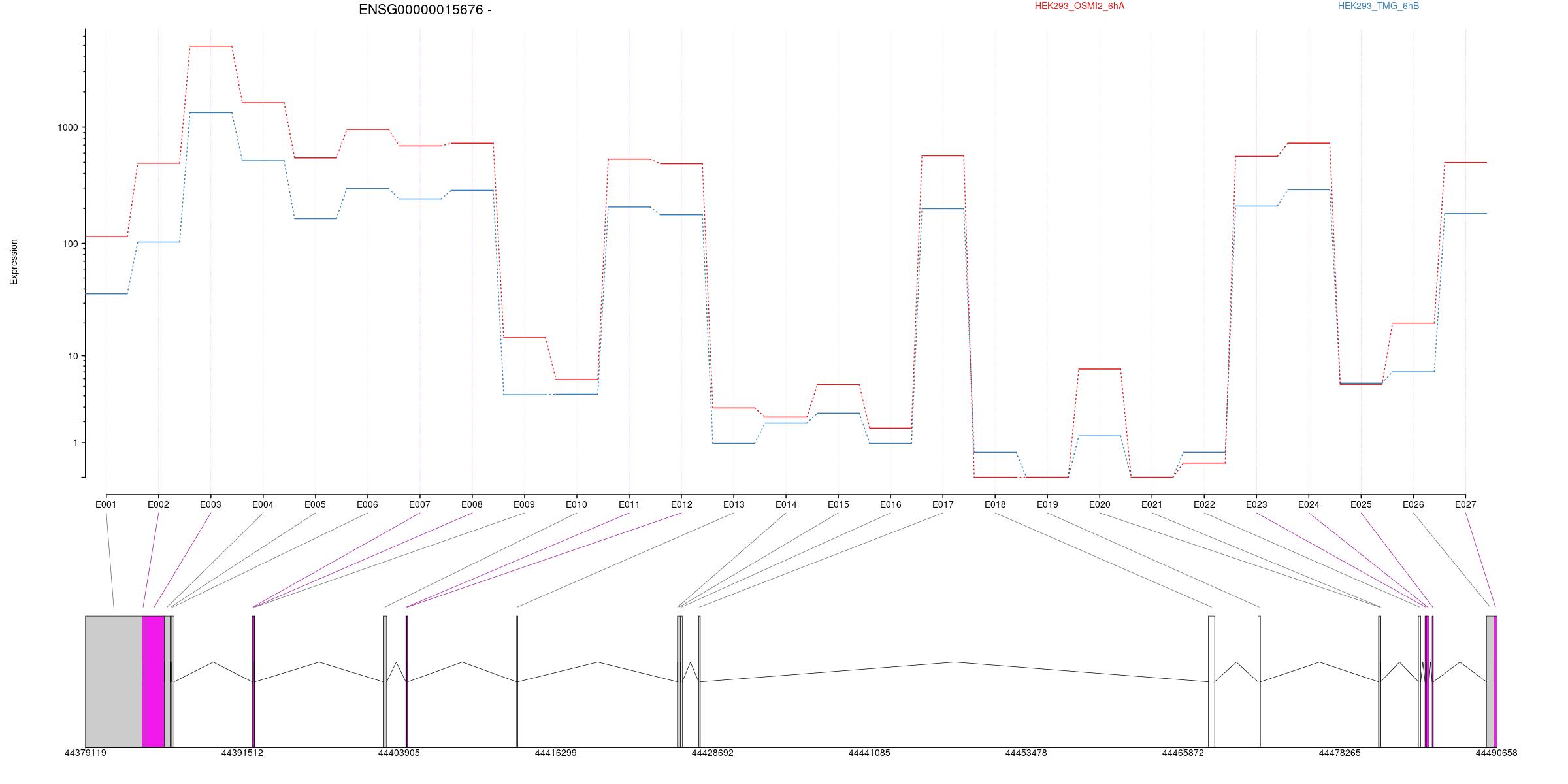1568x784 pixels.
Task: Click genomic coordinate 44441085
Action: 869,753
